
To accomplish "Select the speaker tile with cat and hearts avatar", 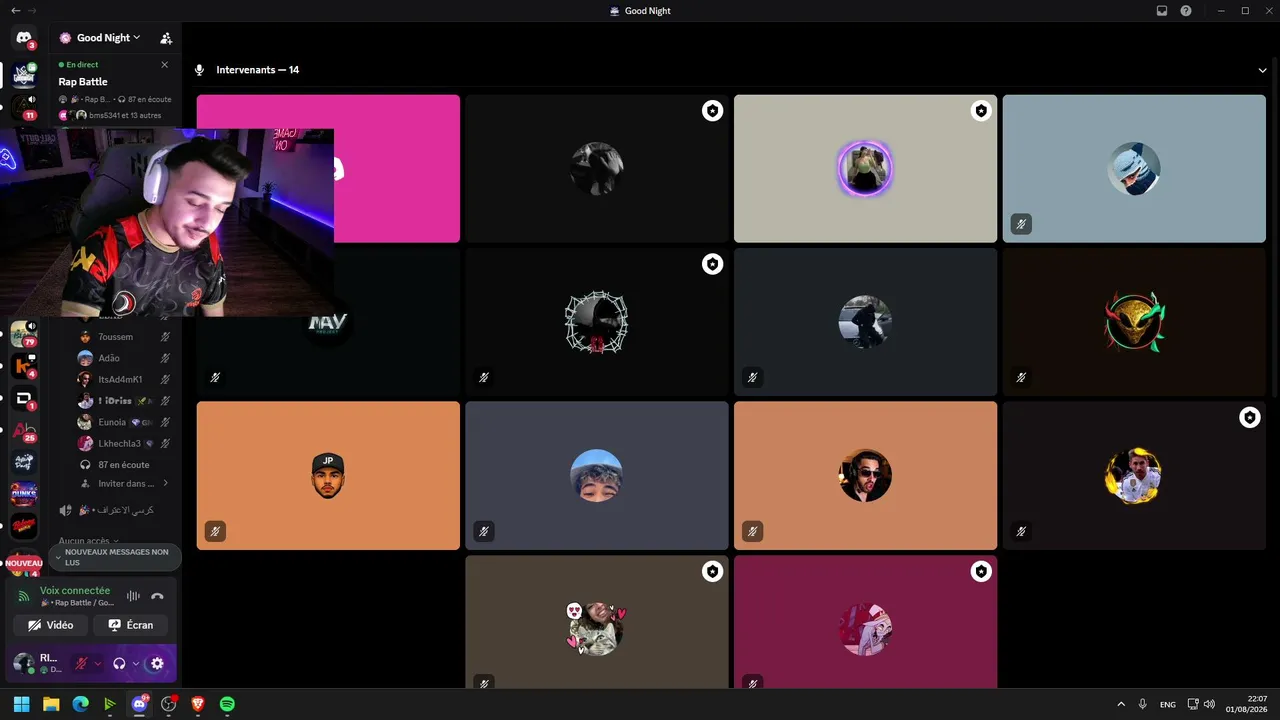I will [597, 623].
